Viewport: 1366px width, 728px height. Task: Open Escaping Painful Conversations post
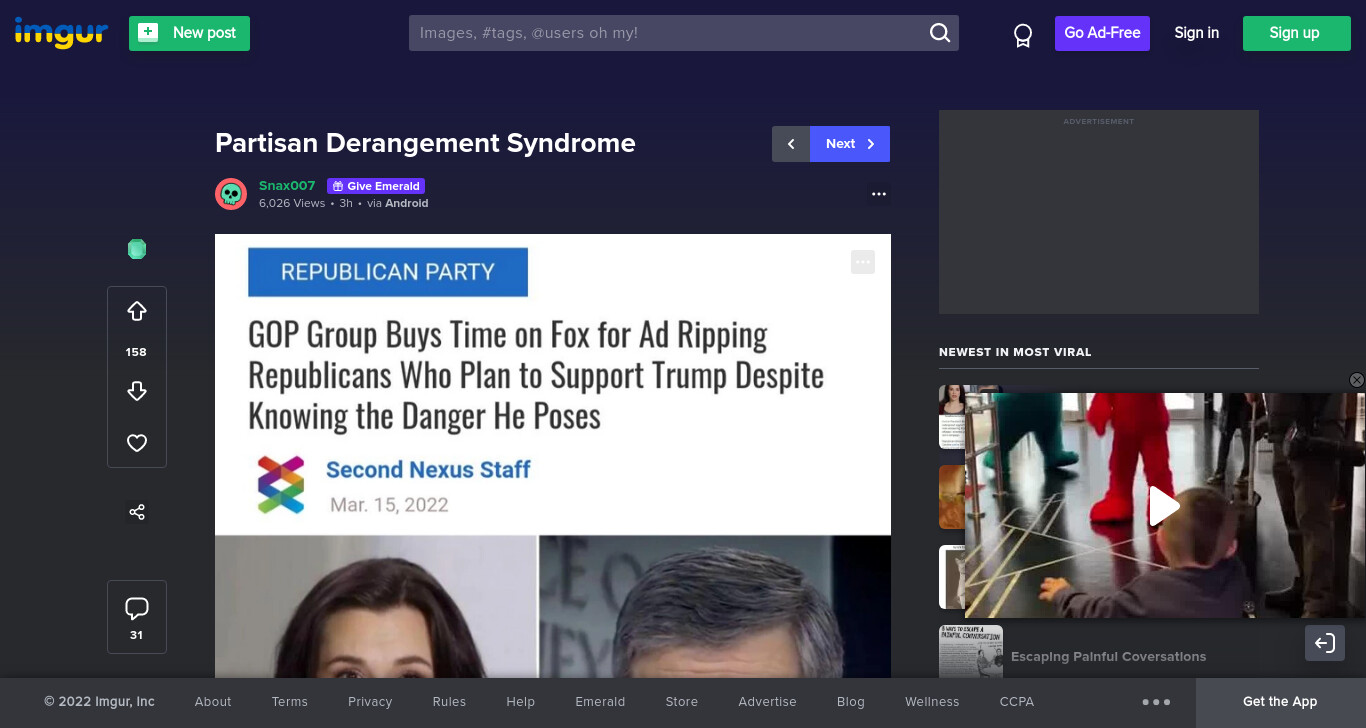point(1108,657)
